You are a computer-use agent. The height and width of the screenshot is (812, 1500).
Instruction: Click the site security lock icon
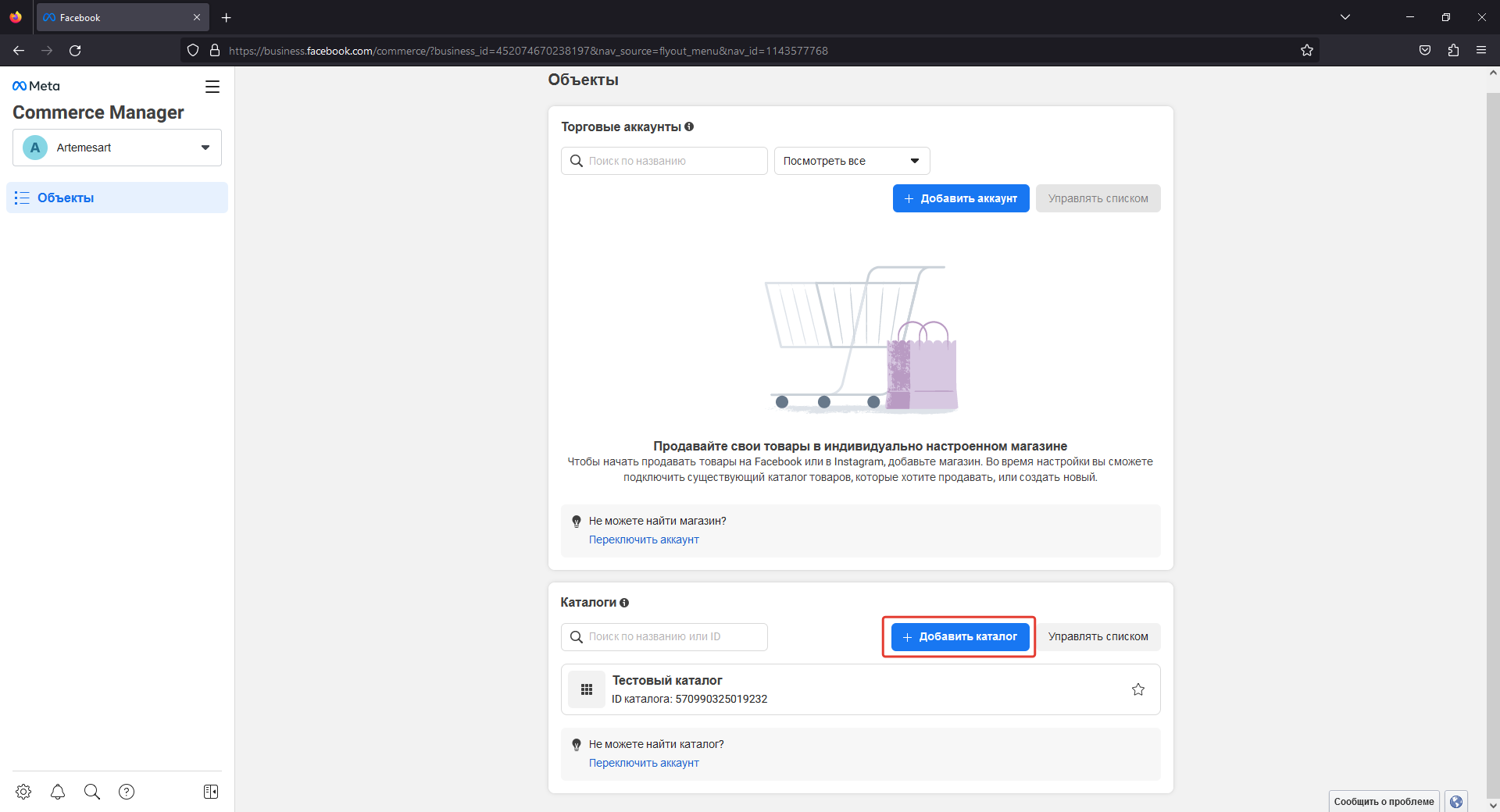tap(215, 51)
